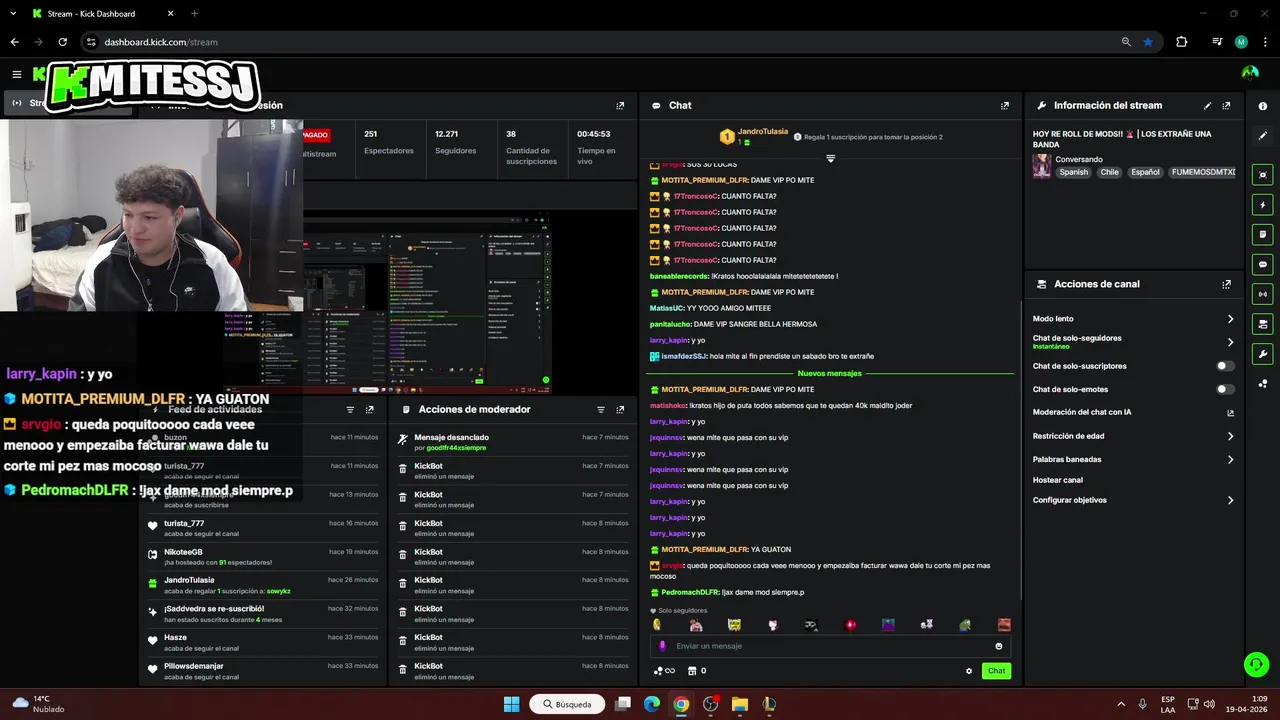Toggle the lightning activity feed widget in sidebar

coord(1263,204)
